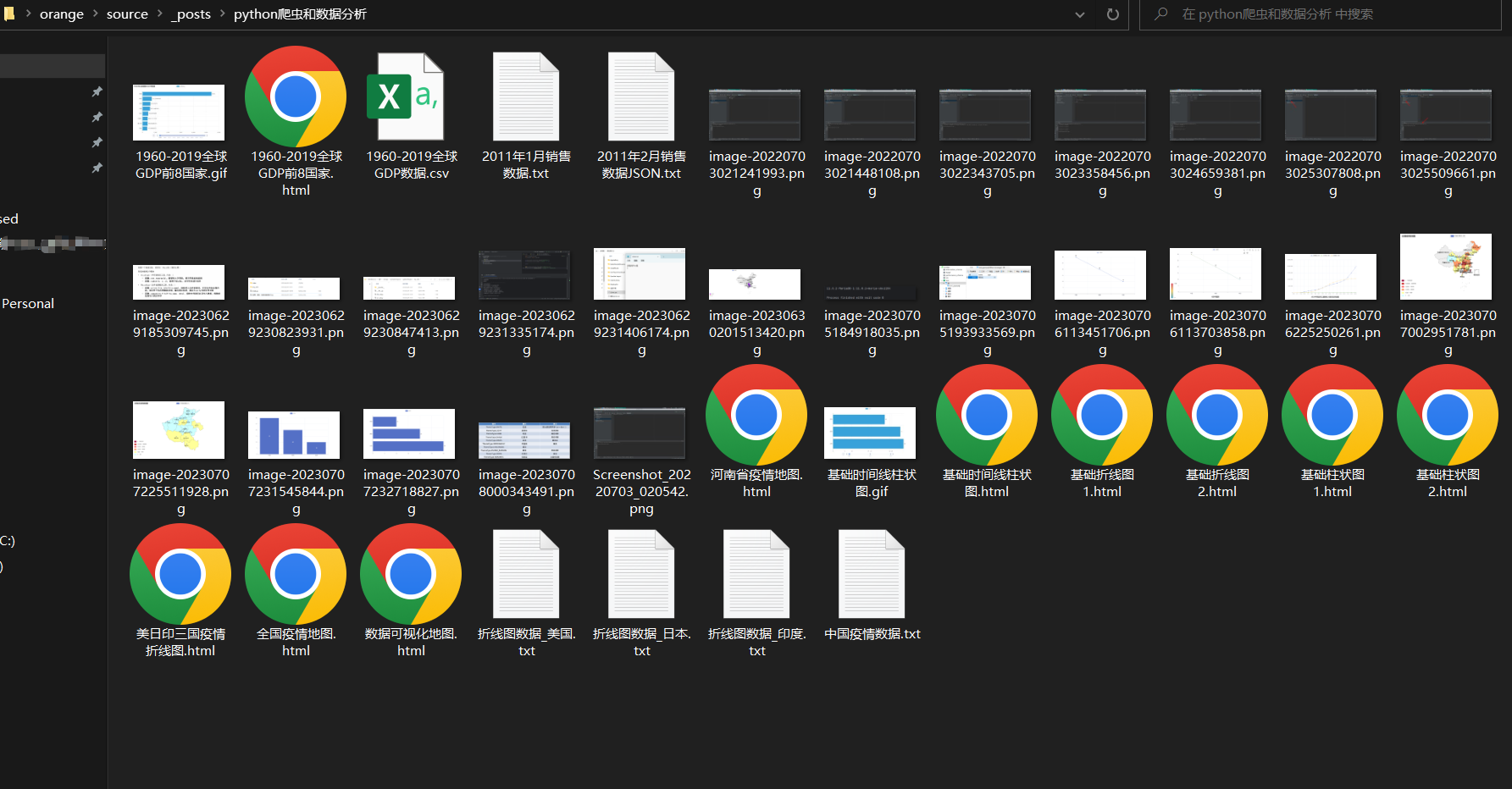Select the 基础时间线柱状图.gif thumbnail

(x=870, y=433)
